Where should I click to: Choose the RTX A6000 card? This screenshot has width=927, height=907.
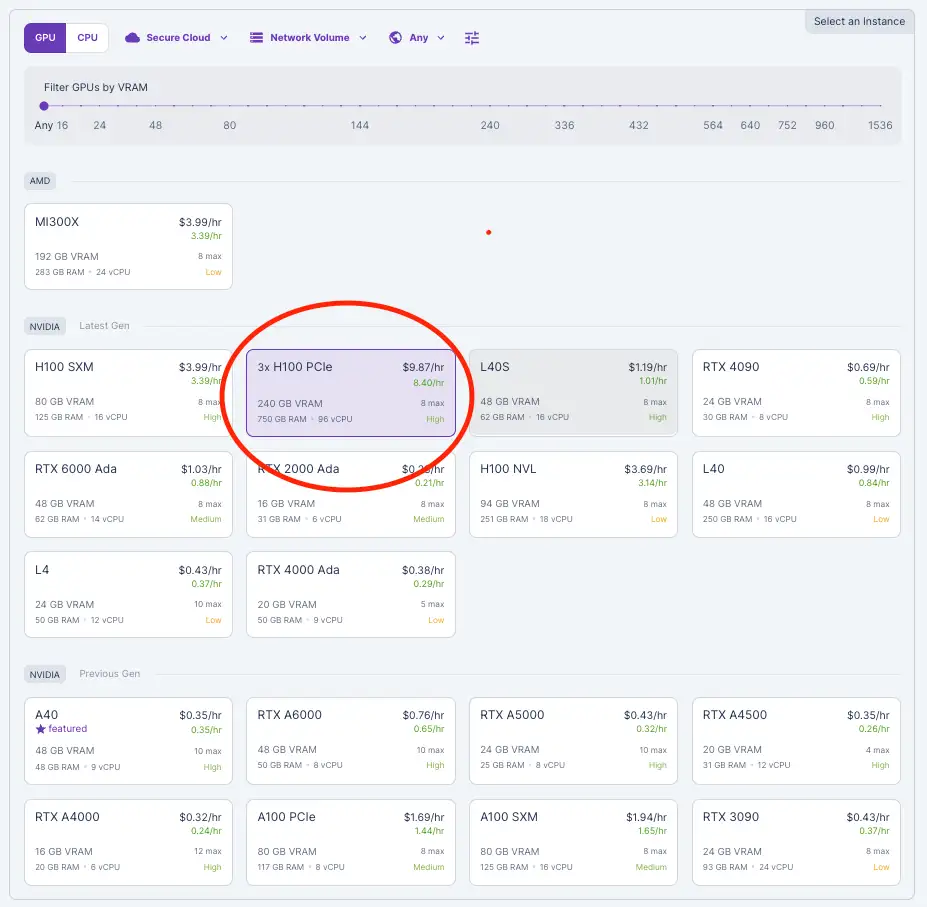[x=351, y=741]
